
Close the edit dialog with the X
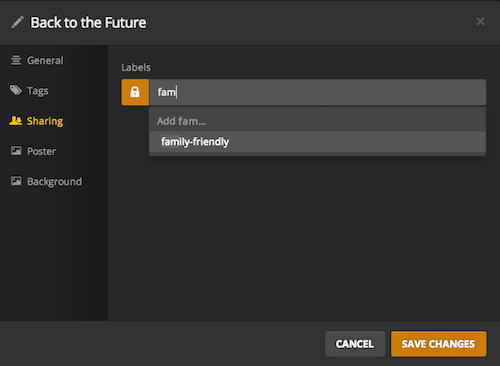pos(480,22)
